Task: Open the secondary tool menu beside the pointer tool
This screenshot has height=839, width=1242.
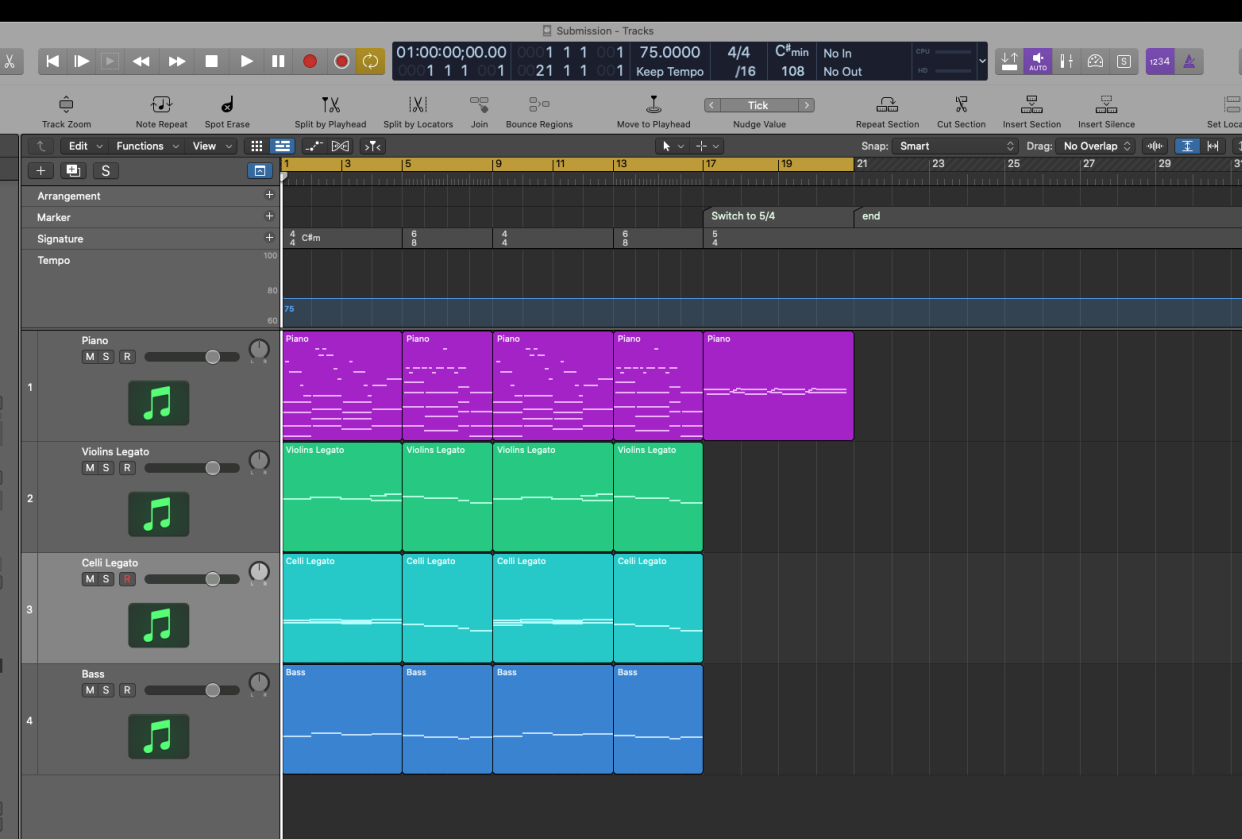Action: [706, 146]
